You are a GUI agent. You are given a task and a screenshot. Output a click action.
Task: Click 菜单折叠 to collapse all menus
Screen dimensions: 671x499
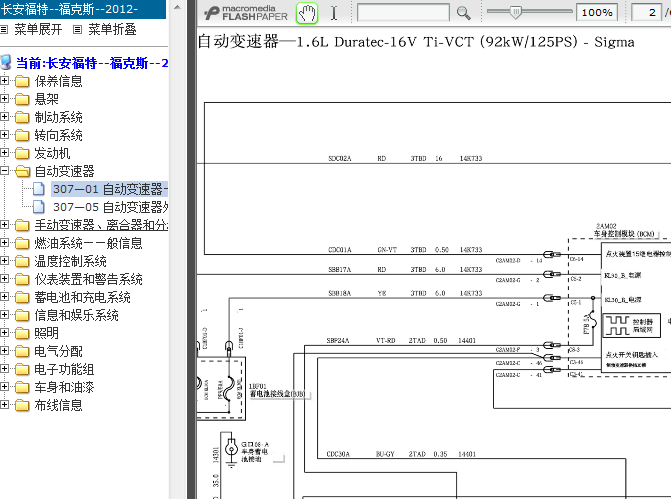coord(112,30)
